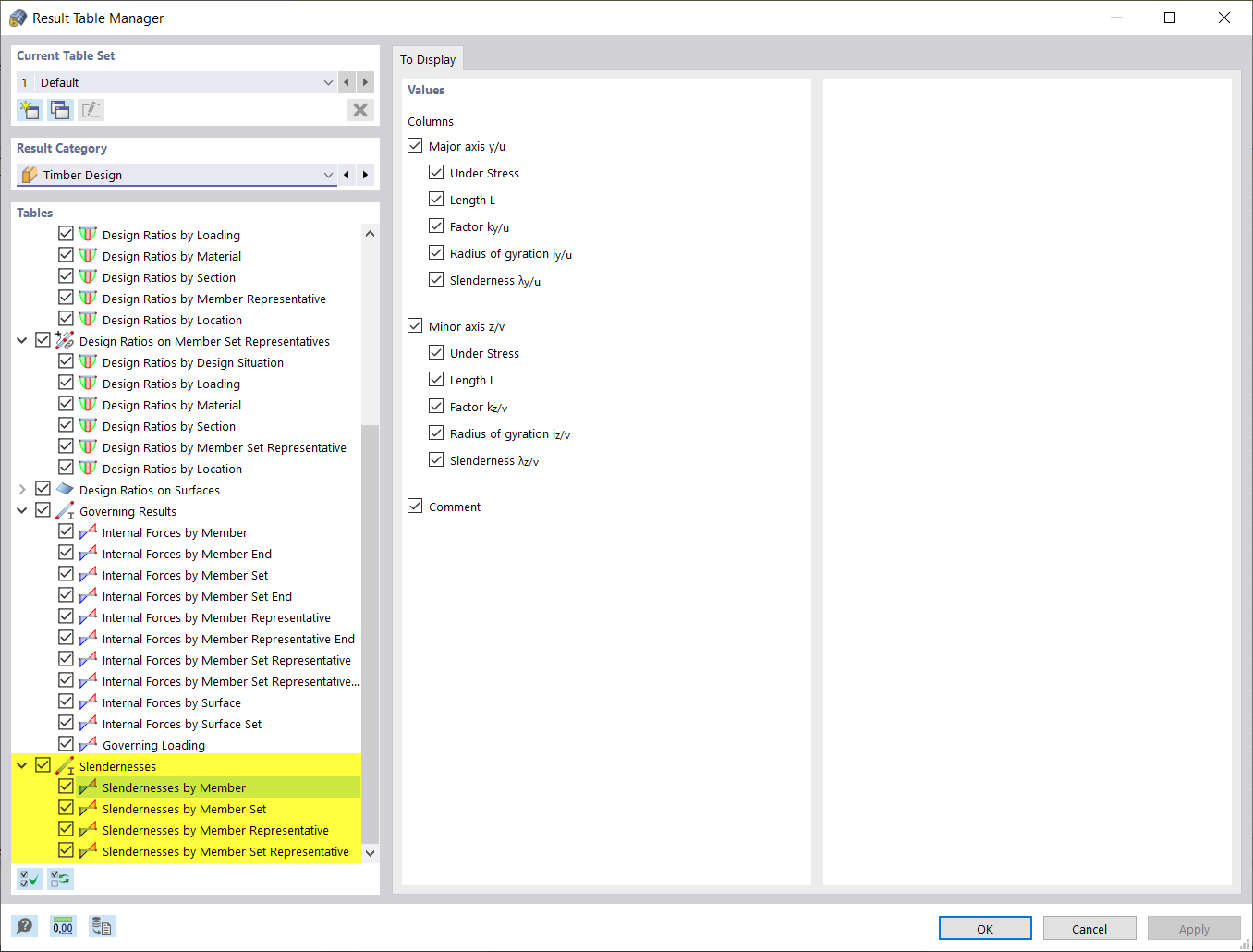
Task: Open the units and decimal places icon
Action: click(x=63, y=926)
